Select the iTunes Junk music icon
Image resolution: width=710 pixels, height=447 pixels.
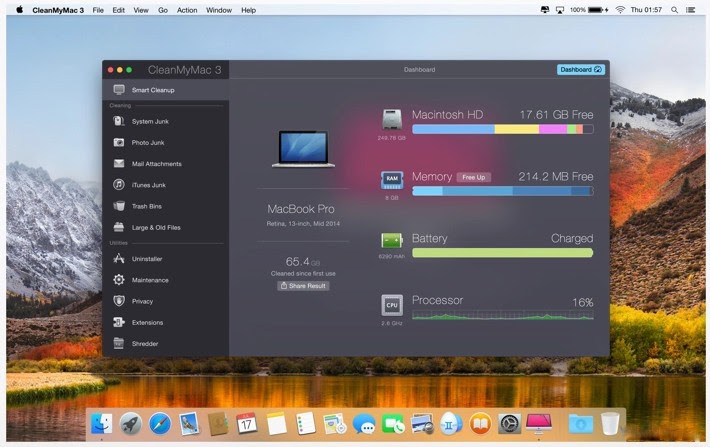(x=119, y=184)
